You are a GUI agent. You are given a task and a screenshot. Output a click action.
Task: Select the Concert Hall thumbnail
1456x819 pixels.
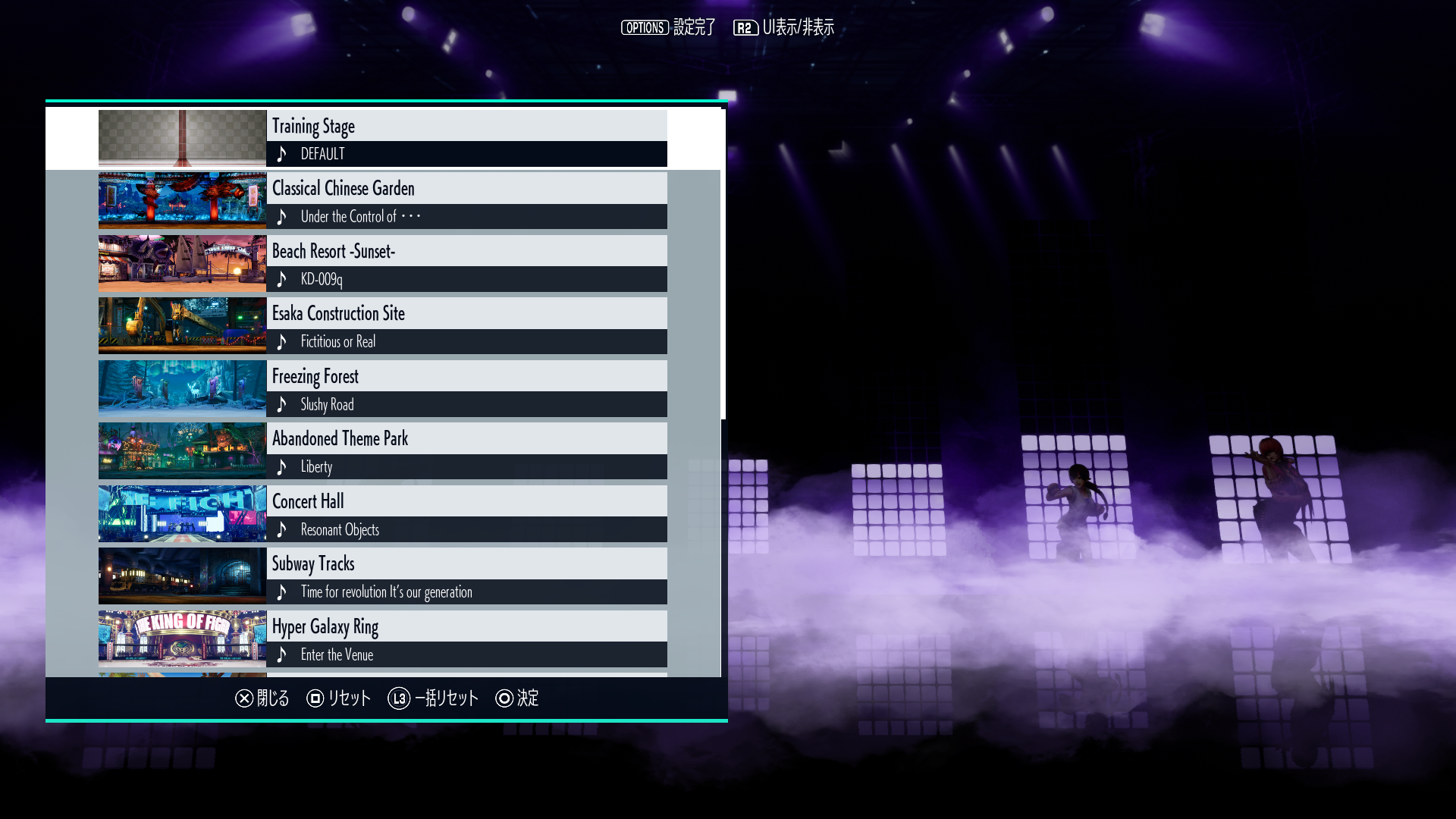click(183, 513)
